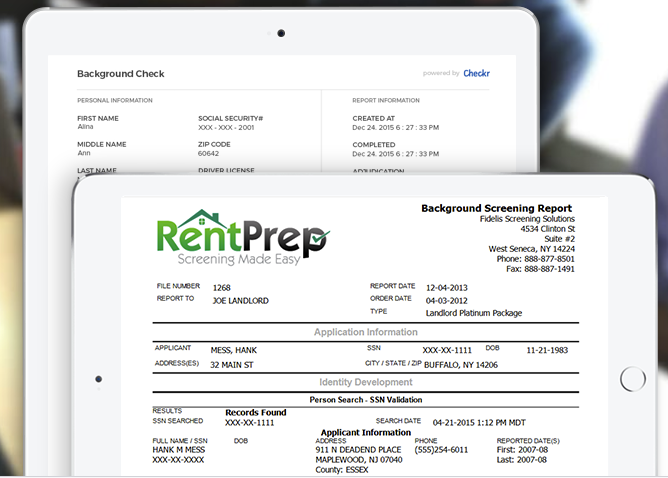Click the Identity Development section header
Screen dimensions: 668x478
tap(366, 382)
